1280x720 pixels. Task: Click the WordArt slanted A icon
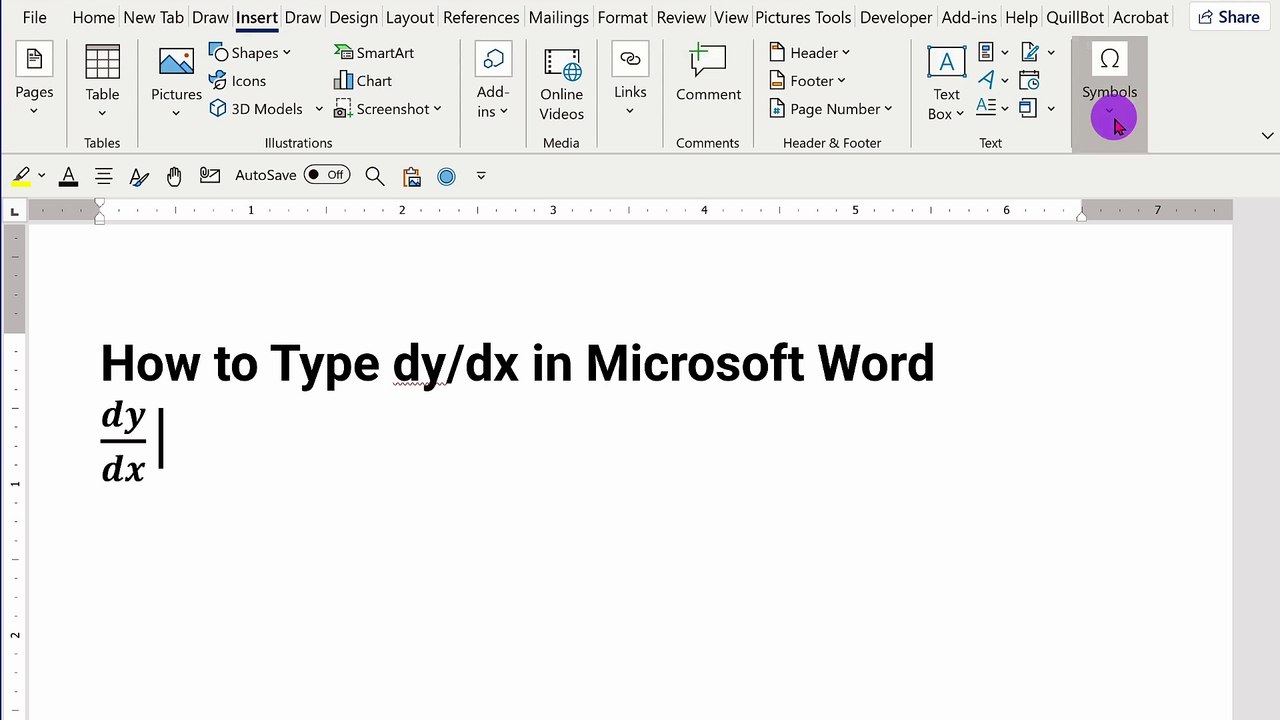click(x=986, y=80)
